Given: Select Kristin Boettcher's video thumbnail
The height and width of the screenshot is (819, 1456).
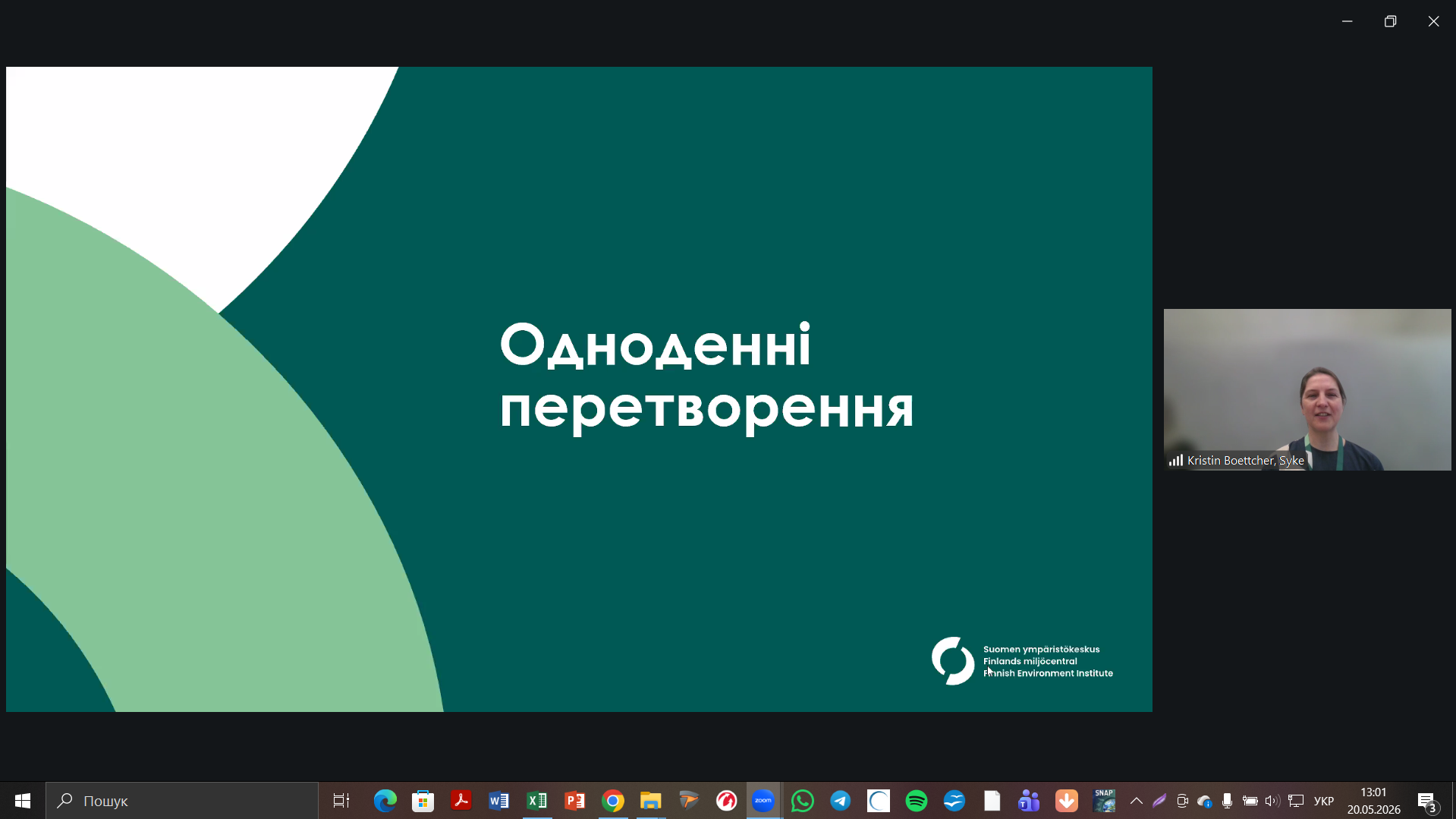Looking at the screenshot, I should pos(1307,389).
